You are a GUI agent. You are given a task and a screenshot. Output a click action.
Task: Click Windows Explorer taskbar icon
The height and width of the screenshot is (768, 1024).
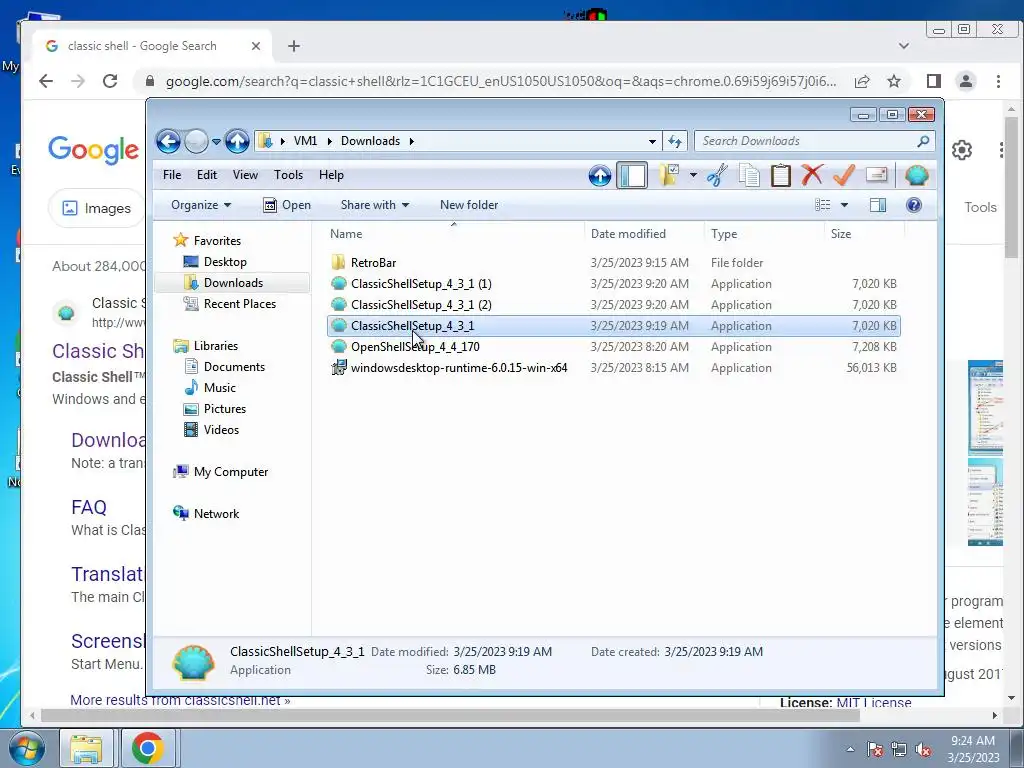(86, 748)
